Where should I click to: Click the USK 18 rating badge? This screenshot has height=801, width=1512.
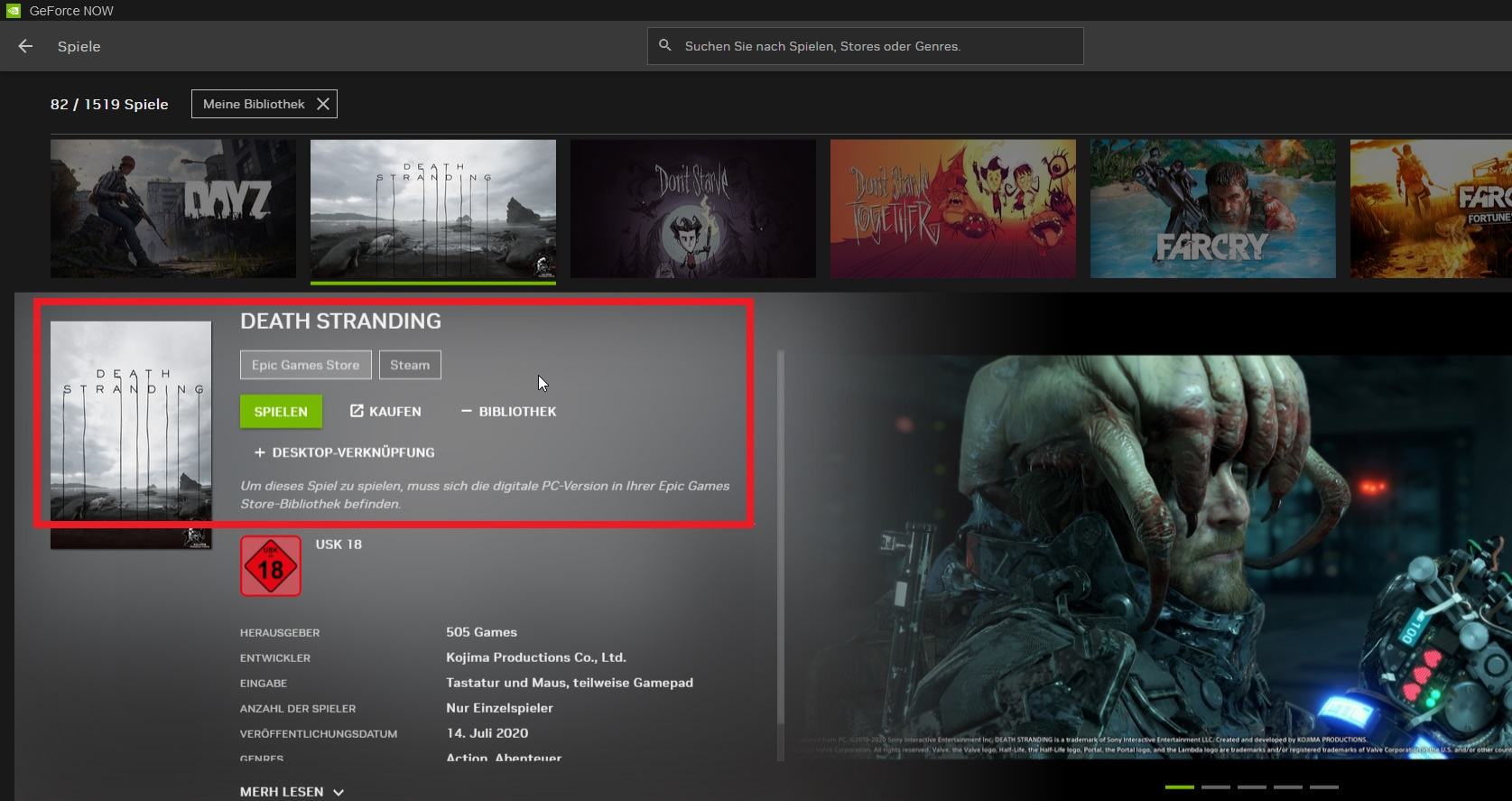point(271,566)
